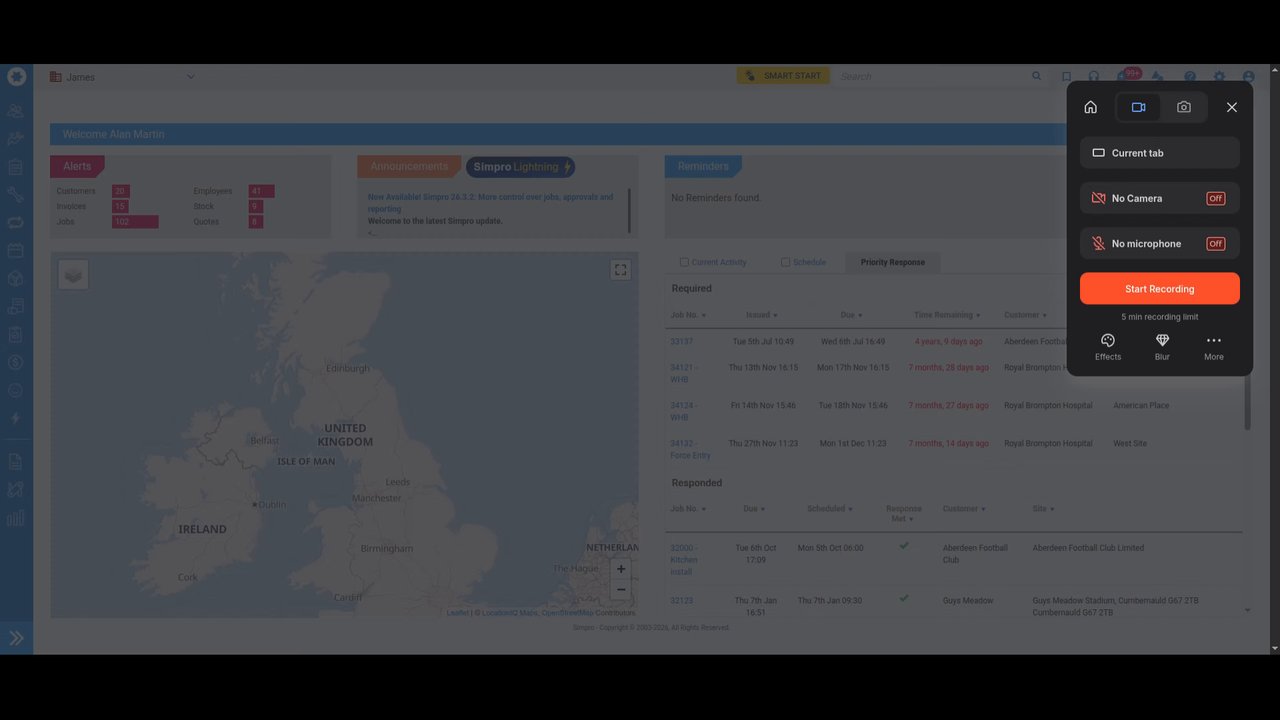Click the announcements panel scrollbar

[630, 210]
